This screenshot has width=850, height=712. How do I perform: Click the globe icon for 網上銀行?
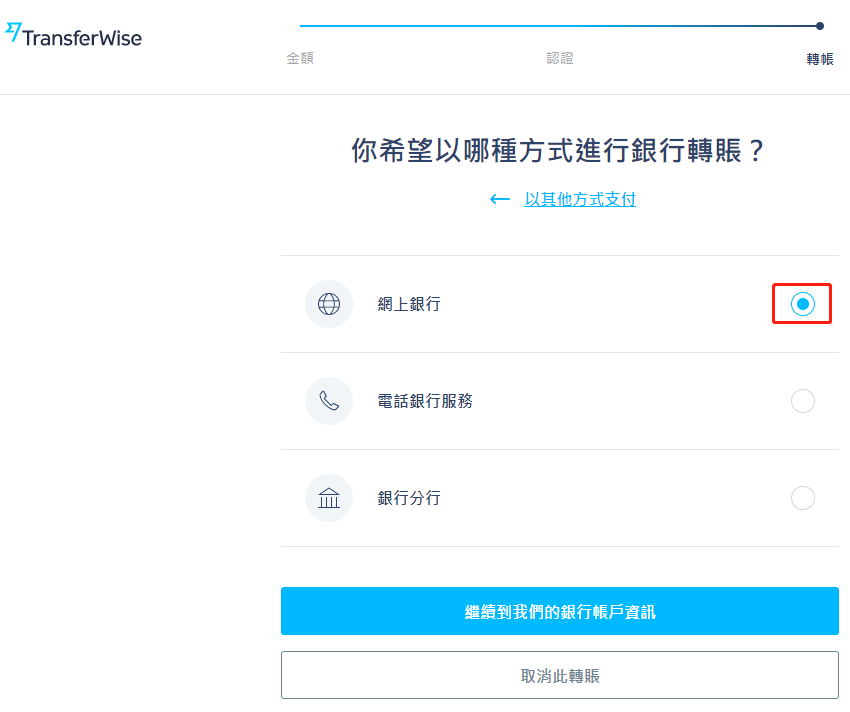pos(329,304)
